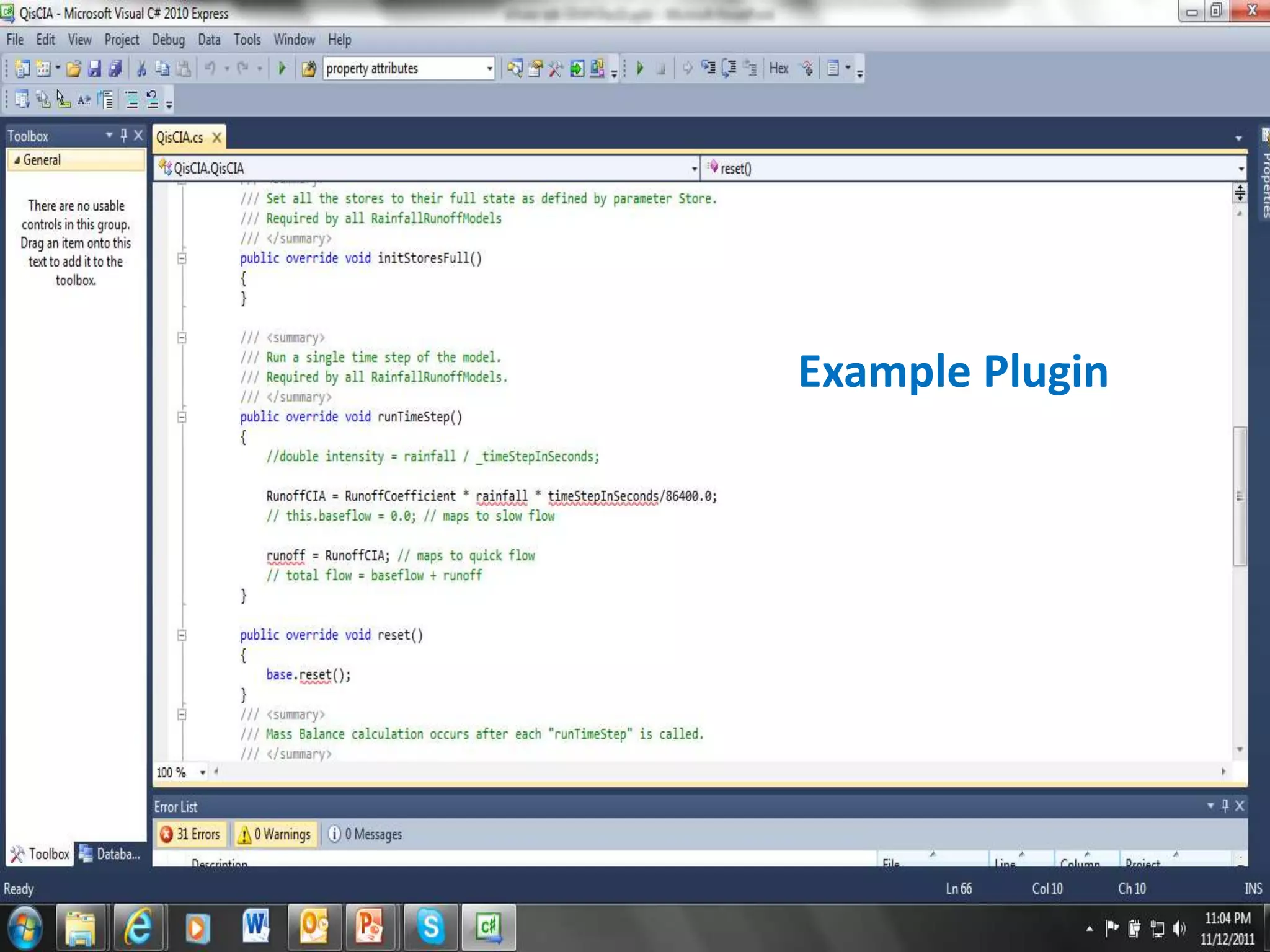Screen dimensions: 1270x952
Task: Open the Properties Window toolbar icon
Action: coord(535,68)
